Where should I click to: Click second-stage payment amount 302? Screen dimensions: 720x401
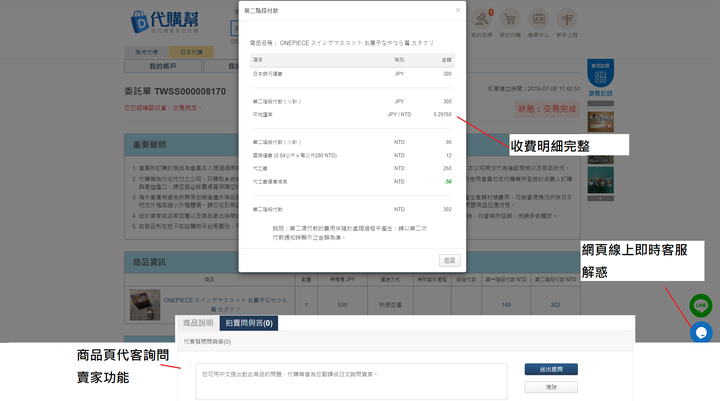[x=555, y=305]
